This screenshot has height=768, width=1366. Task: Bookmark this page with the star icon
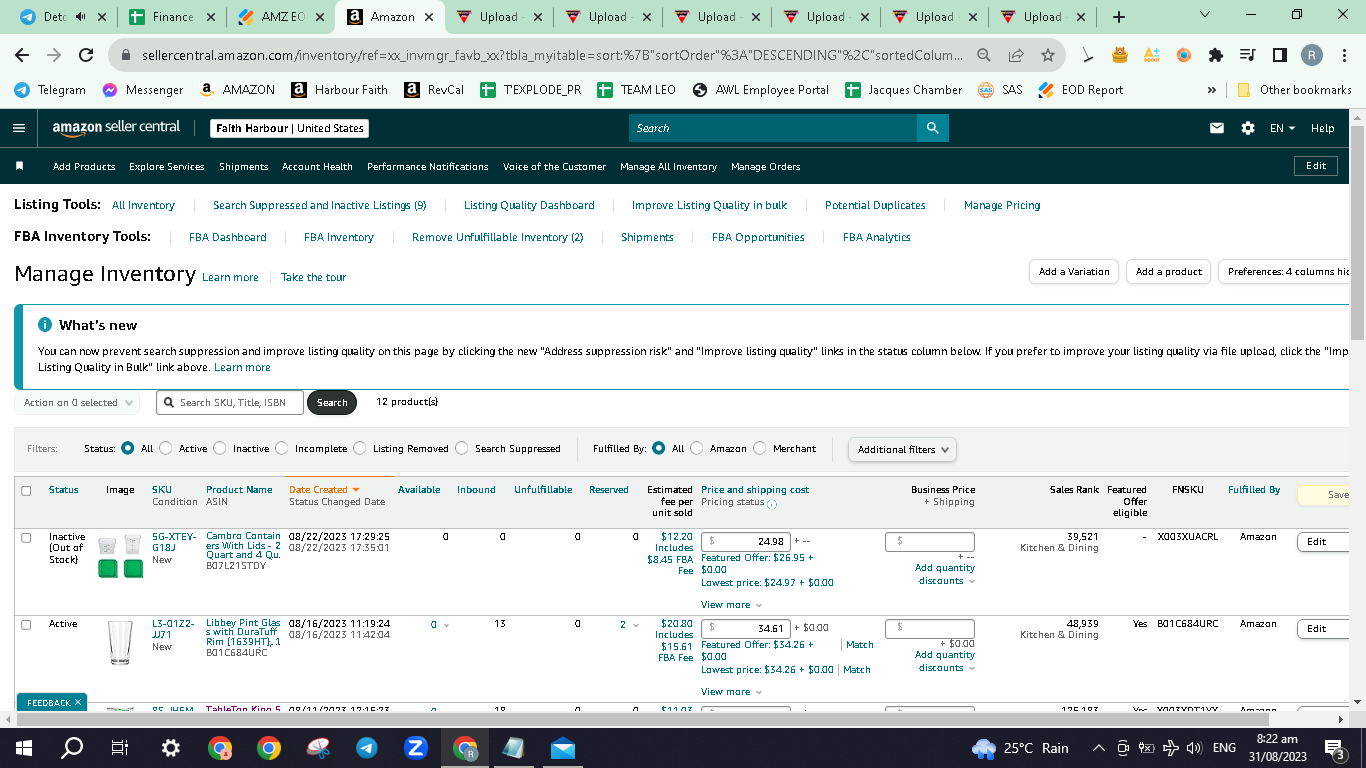click(x=1047, y=55)
